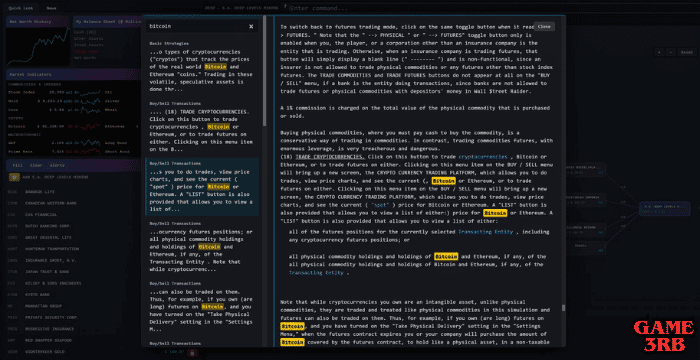Close the help dialog with Close button
Image resolution: width=700 pixels, height=360 pixels.
pyautogui.click(x=544, y=26)
